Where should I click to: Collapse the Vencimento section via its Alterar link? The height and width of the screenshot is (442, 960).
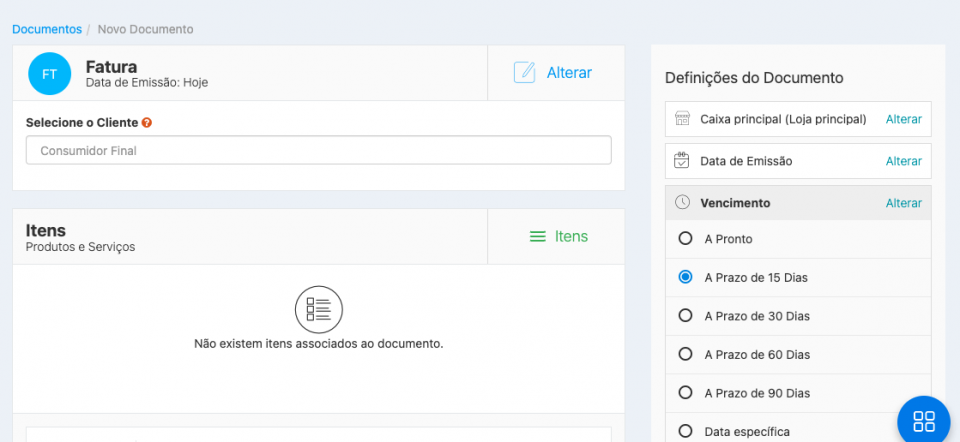pos(903,203)
